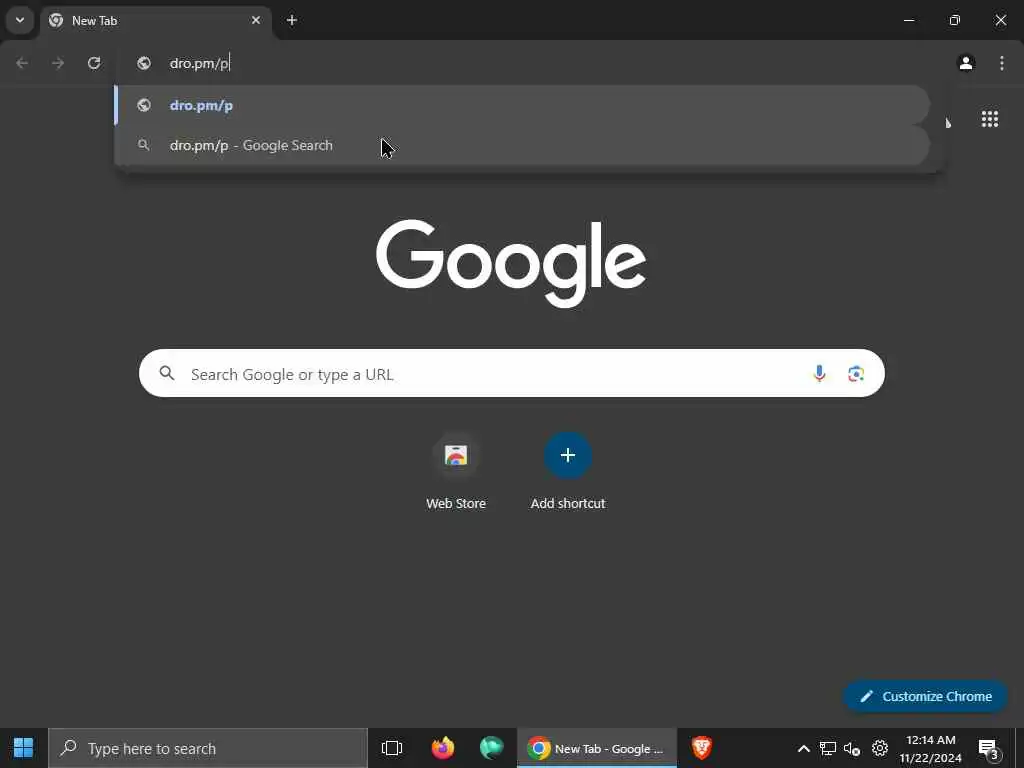Open the Windows Start menu
Screen dimensions: 1024x768
click(x=24, y=748)
